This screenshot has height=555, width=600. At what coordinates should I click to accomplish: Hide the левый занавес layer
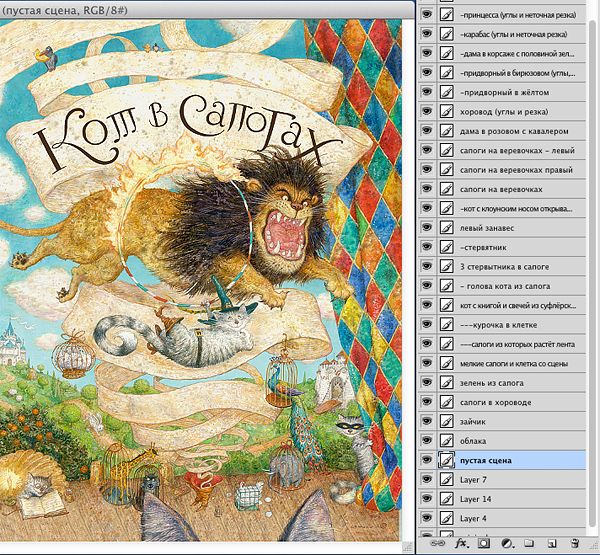click(426, 228)
